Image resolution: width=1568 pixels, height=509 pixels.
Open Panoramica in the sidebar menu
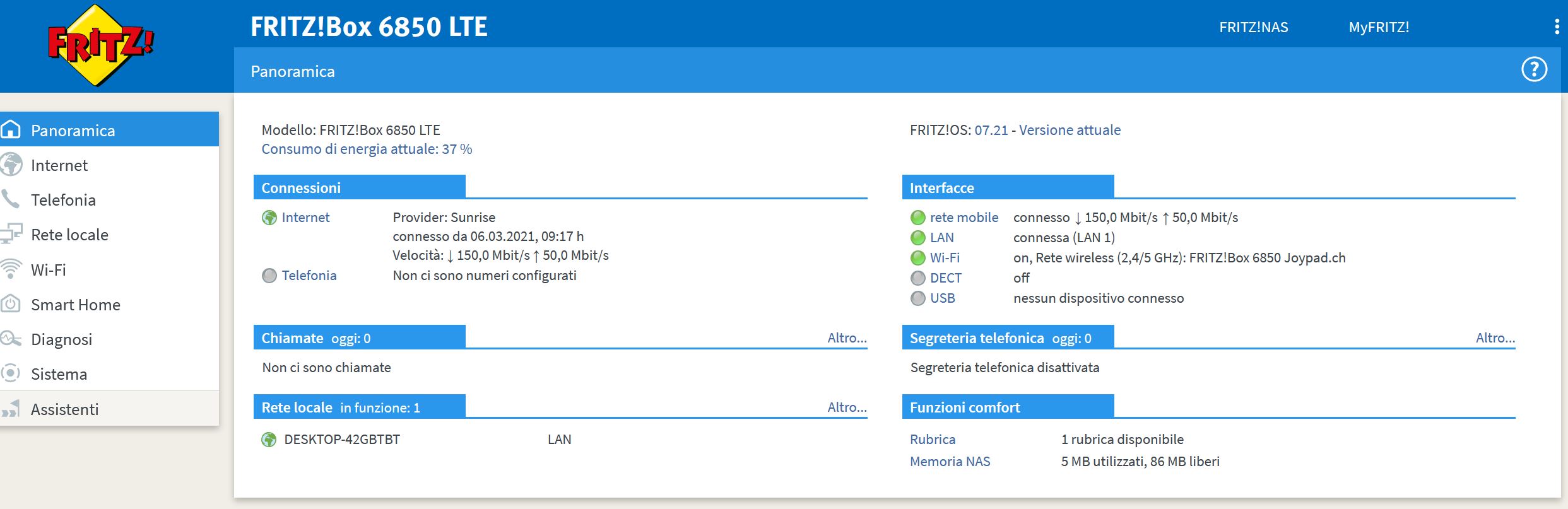pyautogui.click(x=109, y=129)
